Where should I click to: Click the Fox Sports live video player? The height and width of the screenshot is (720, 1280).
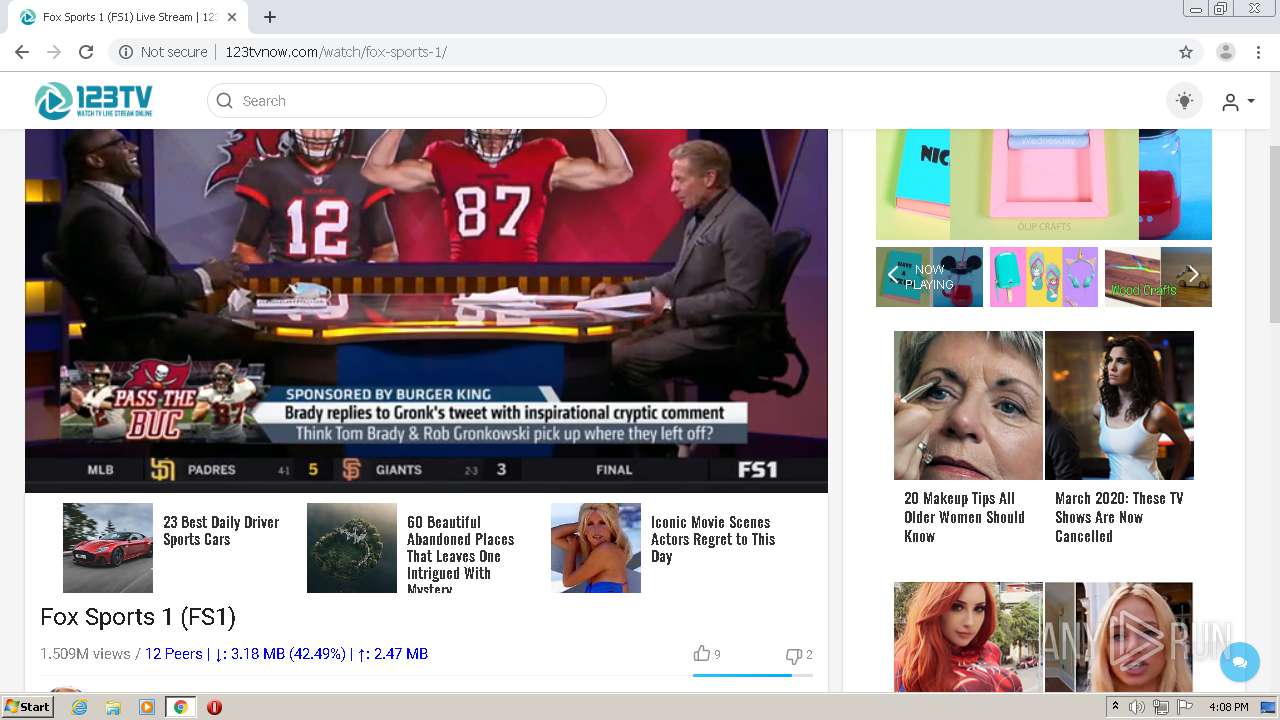point(426,310)
